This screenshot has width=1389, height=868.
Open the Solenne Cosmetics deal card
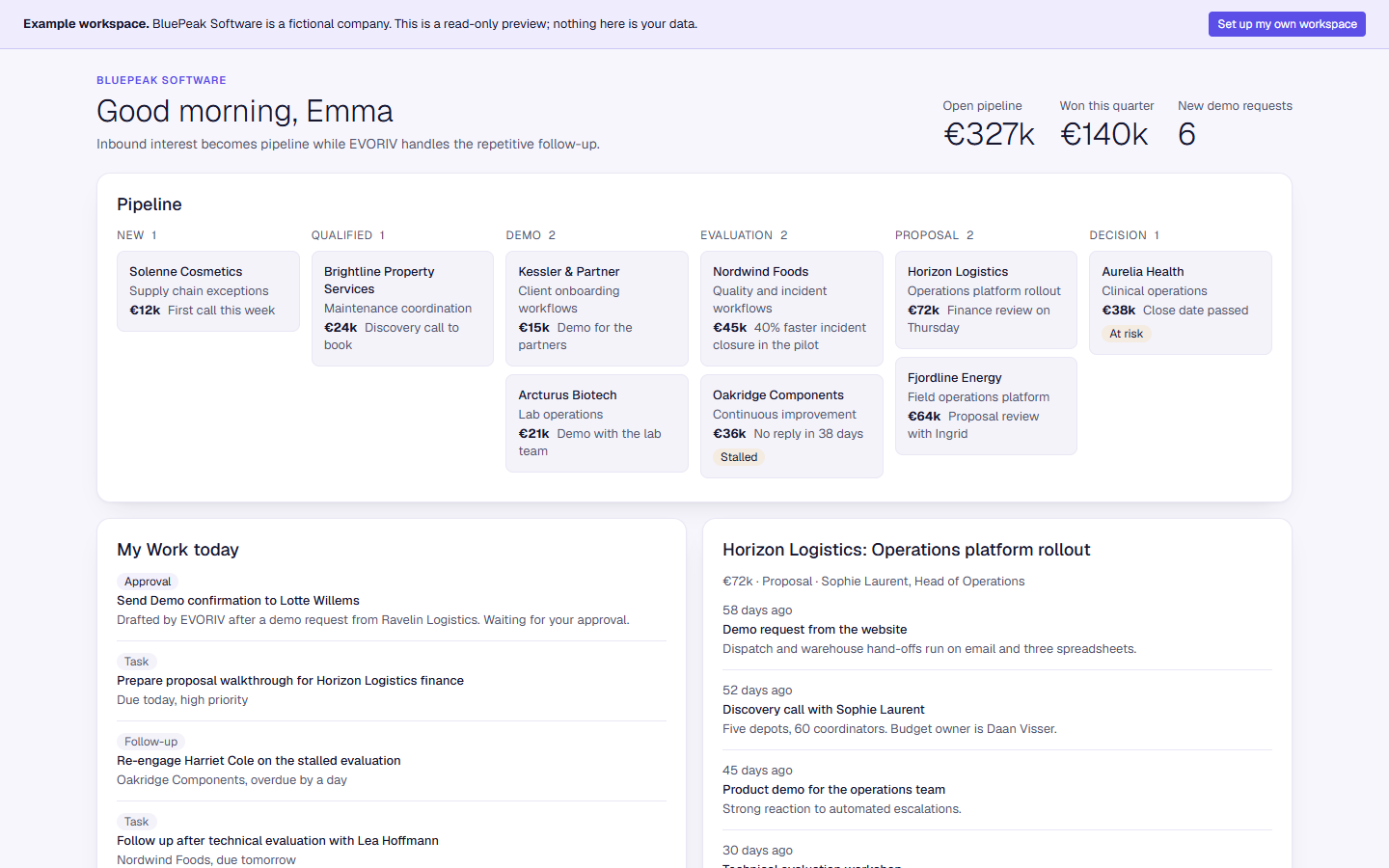208,291
